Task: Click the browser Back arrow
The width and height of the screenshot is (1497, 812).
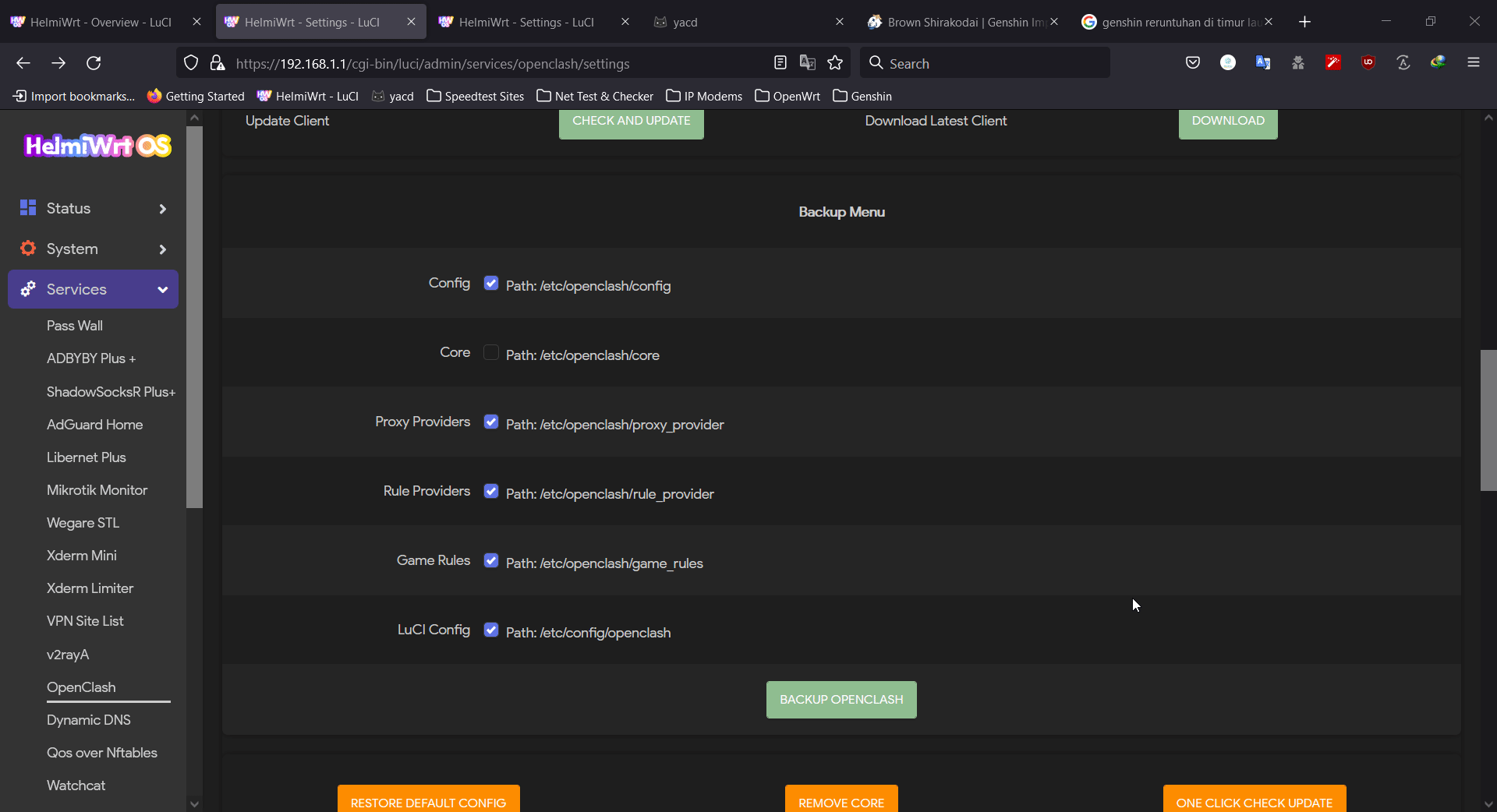Action: (x=23, y=63)
